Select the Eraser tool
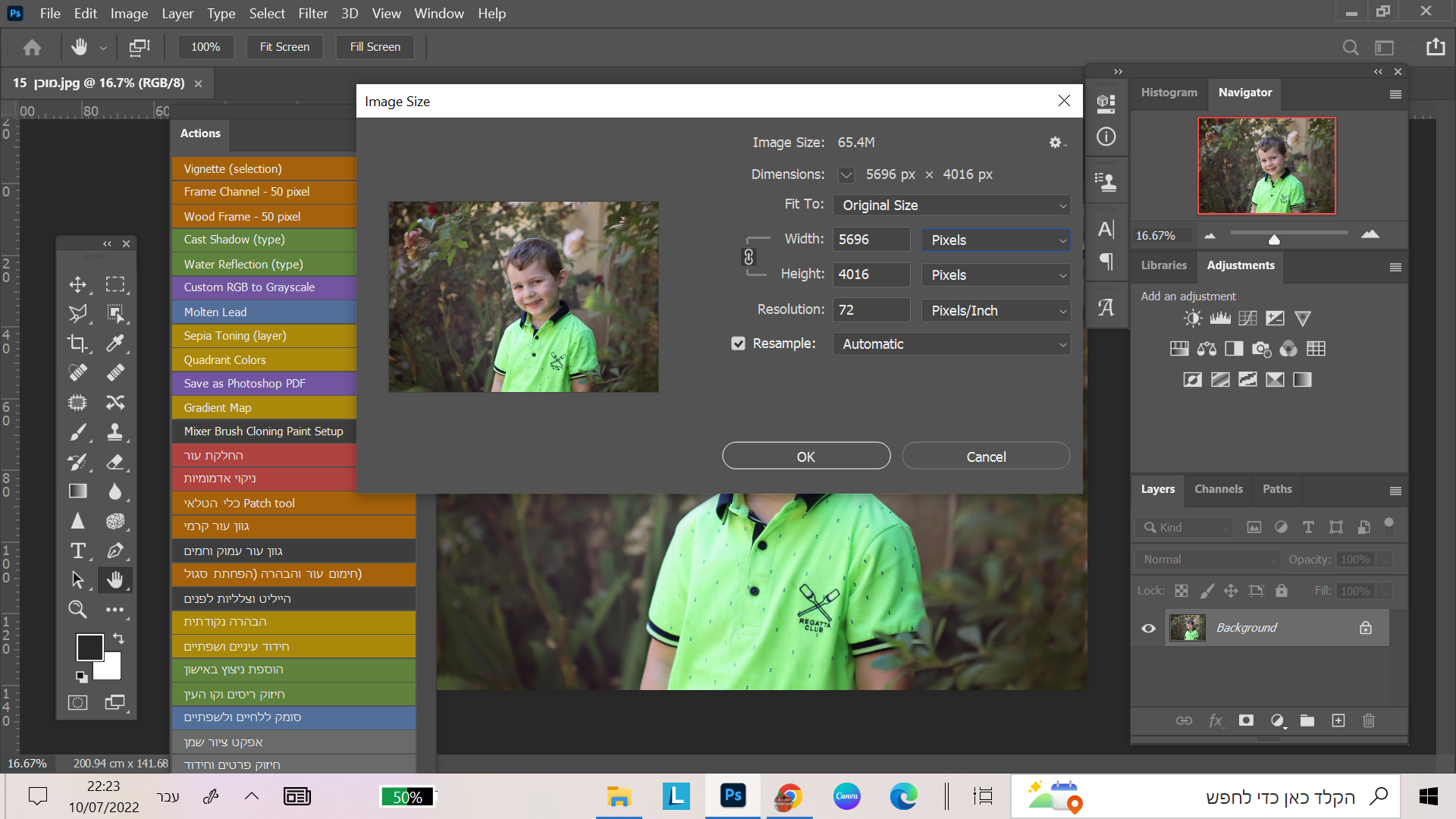Image resolution: width=1456 pixels, height=819 pixels. coord(115,462)
